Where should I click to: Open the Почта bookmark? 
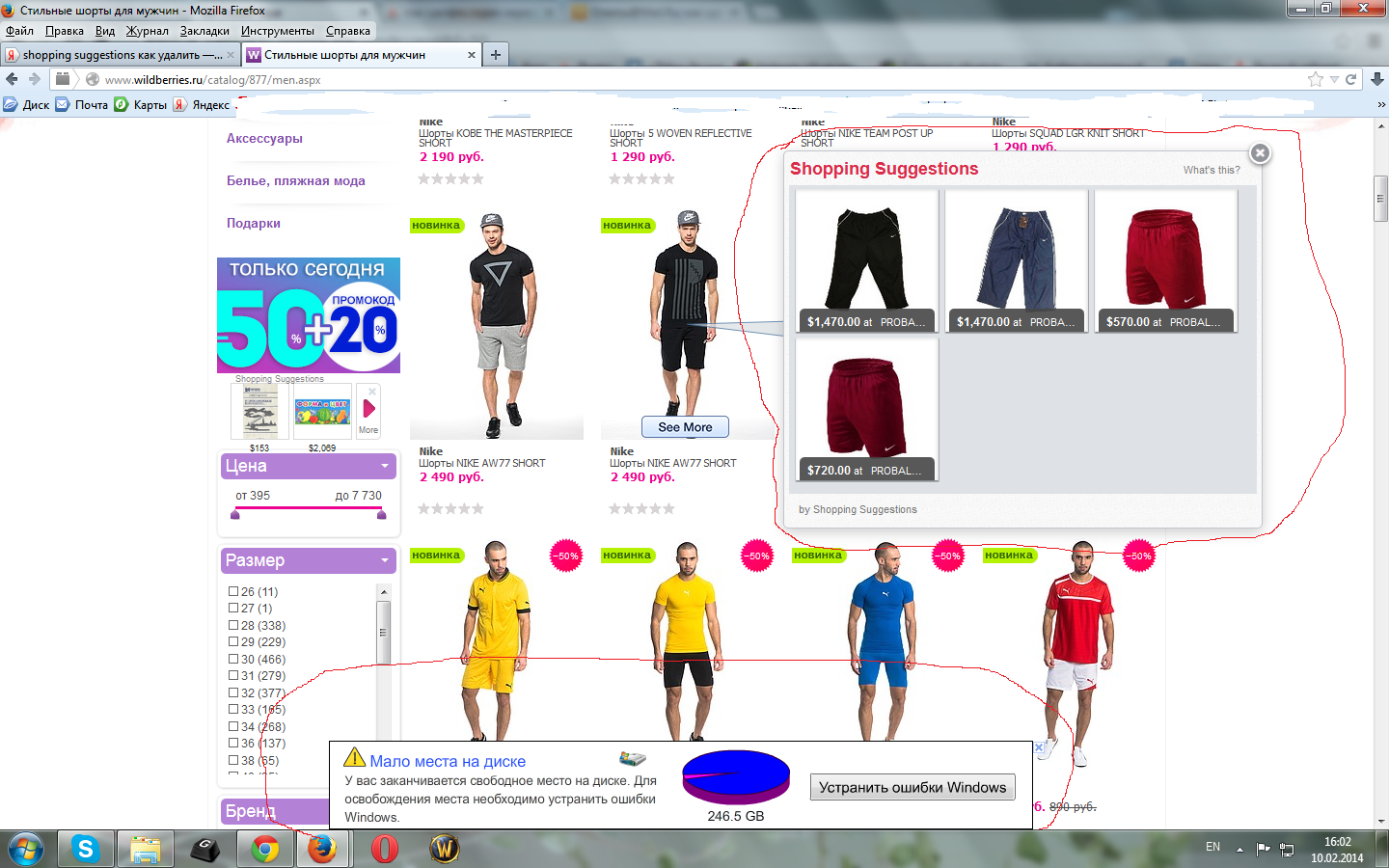(x=82, y=104)
